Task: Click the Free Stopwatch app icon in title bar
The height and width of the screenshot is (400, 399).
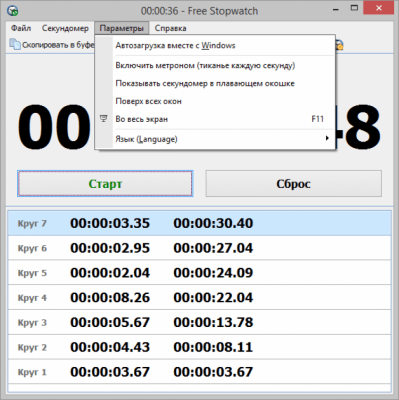Action: point(12,11)
